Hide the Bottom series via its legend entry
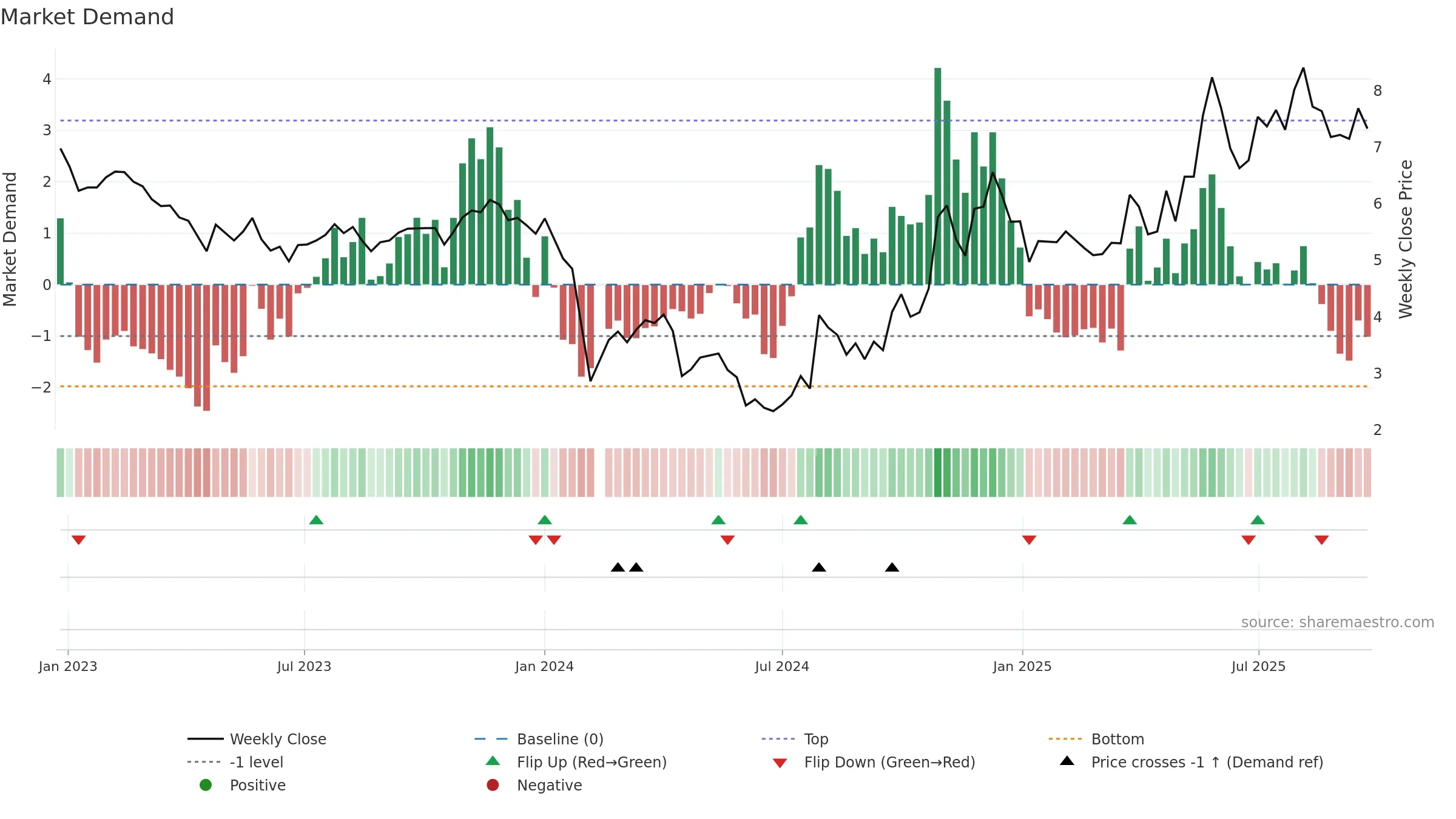1456x819 pixels. [x=1096, y=739]
